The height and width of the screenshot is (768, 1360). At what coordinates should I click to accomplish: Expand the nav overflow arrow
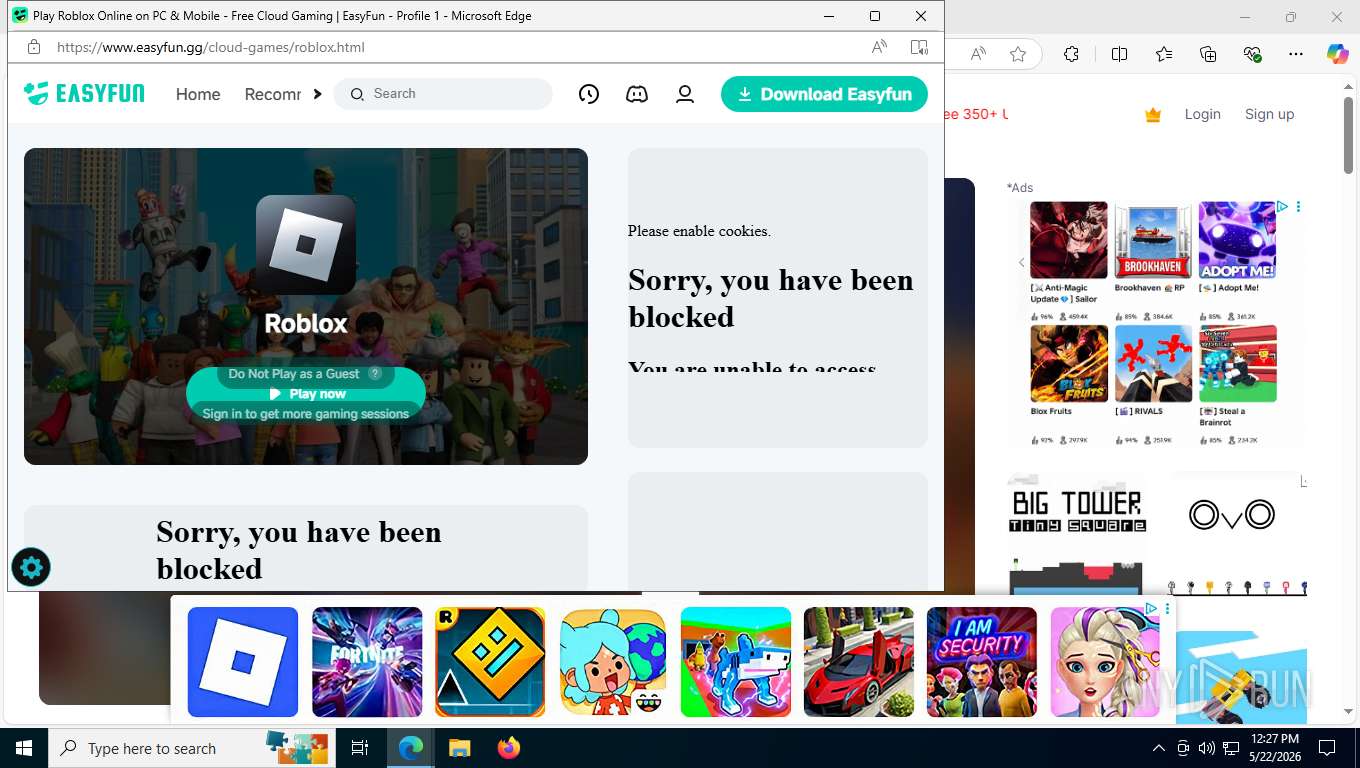pyautogui.click(x=317, y=94)
